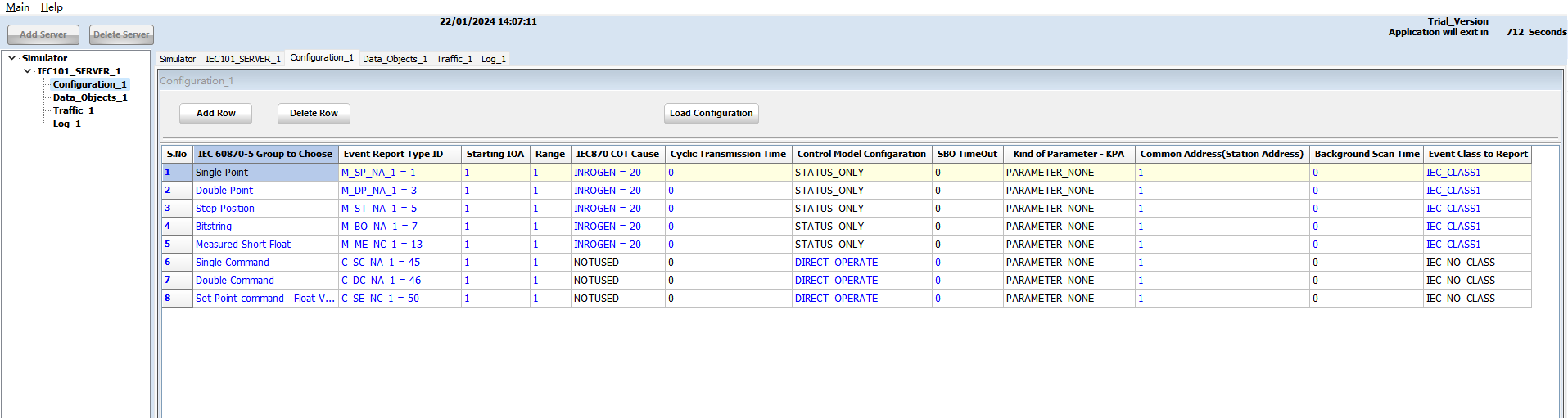Click the M_SP_NA_1 = 1 cell
Image resolution: width=1568 pixels, height=418 pixels.
(400, 173)
